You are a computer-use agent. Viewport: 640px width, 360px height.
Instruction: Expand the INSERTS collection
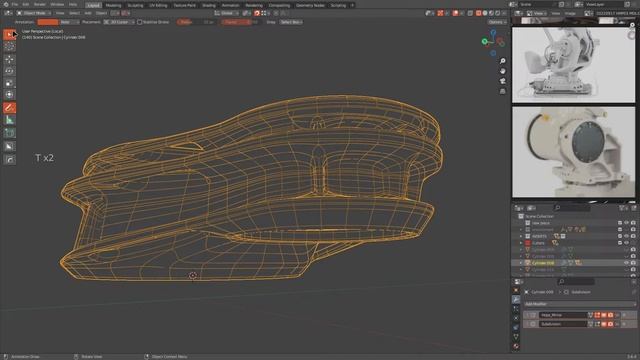pos(521,236)
